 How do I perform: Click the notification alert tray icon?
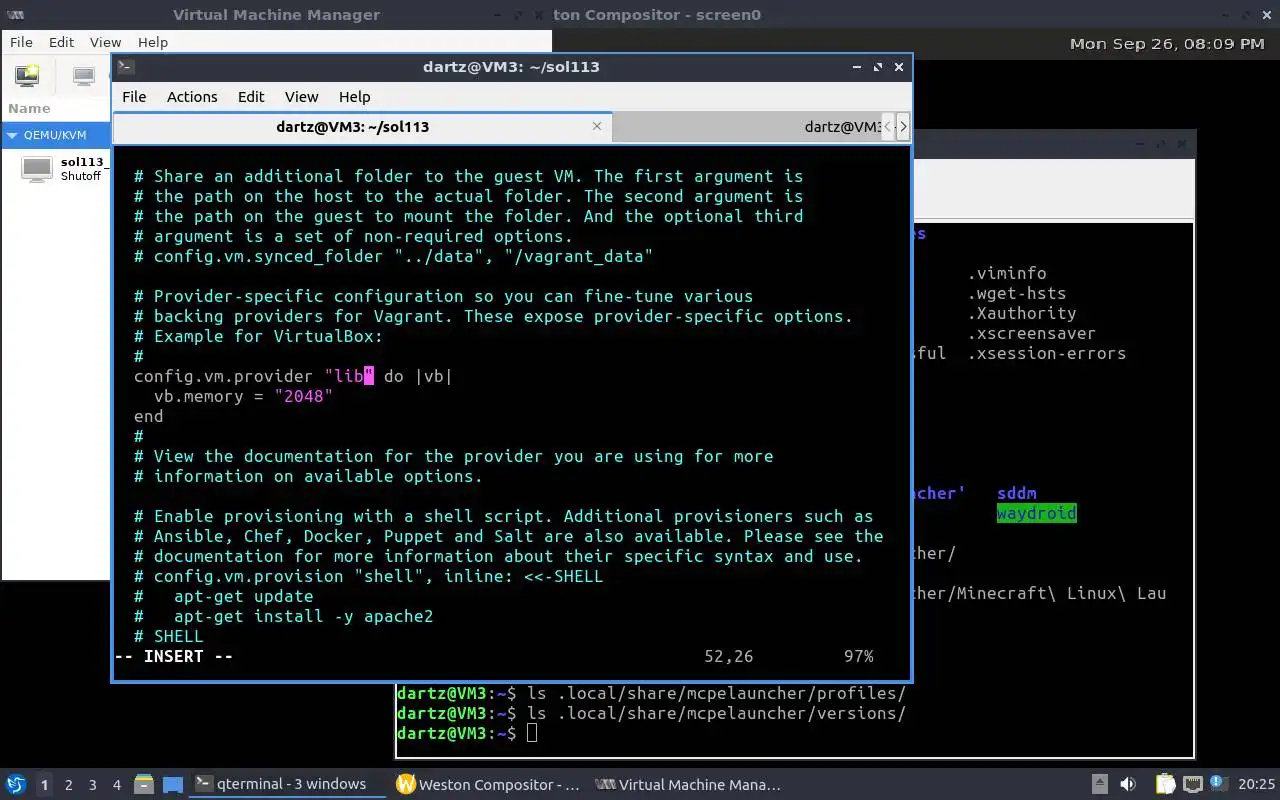tap(1219, 783)
